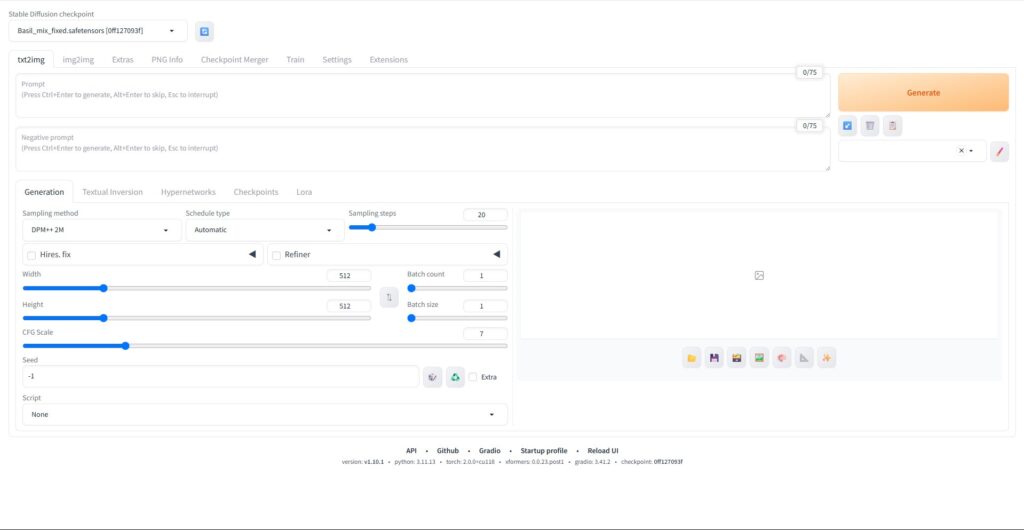Open the Train tab
1024x530 pixels.
click(x=295, y=59)
